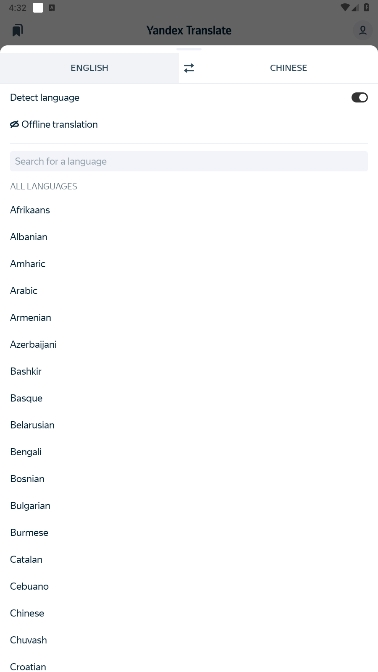This screenshot has width=378, height=672.
Task: Tap the bottom sheet drag handle
Action: click(189, 49)
